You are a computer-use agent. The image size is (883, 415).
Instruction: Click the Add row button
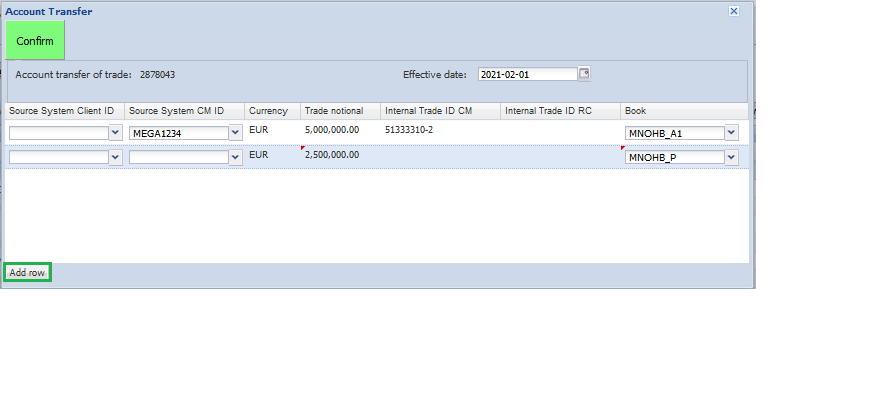[27, 272]
